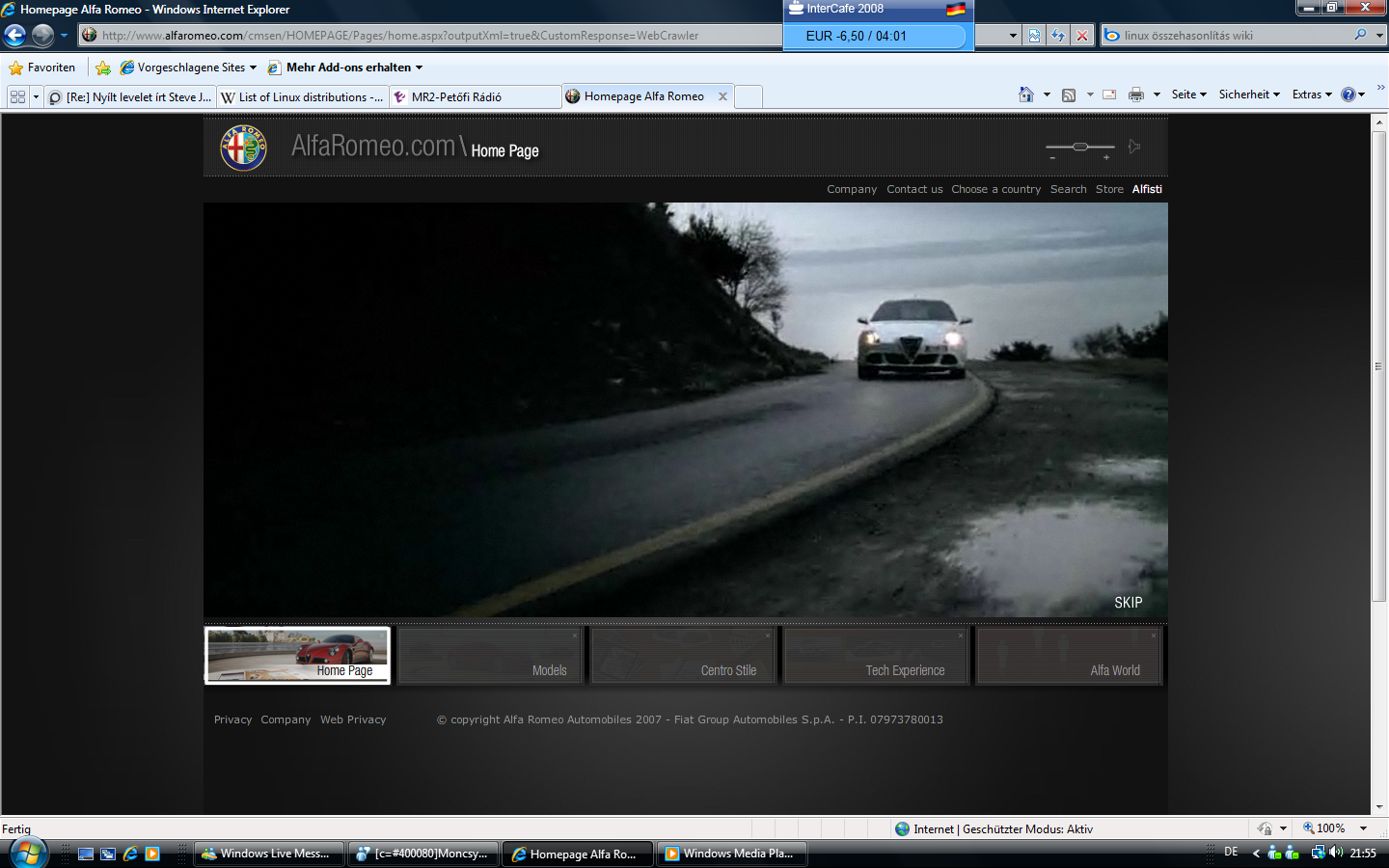Viewport: 1389px width, 868px height.
Task: Click the speaker icon in page header
Action: tap(1134, 147)
